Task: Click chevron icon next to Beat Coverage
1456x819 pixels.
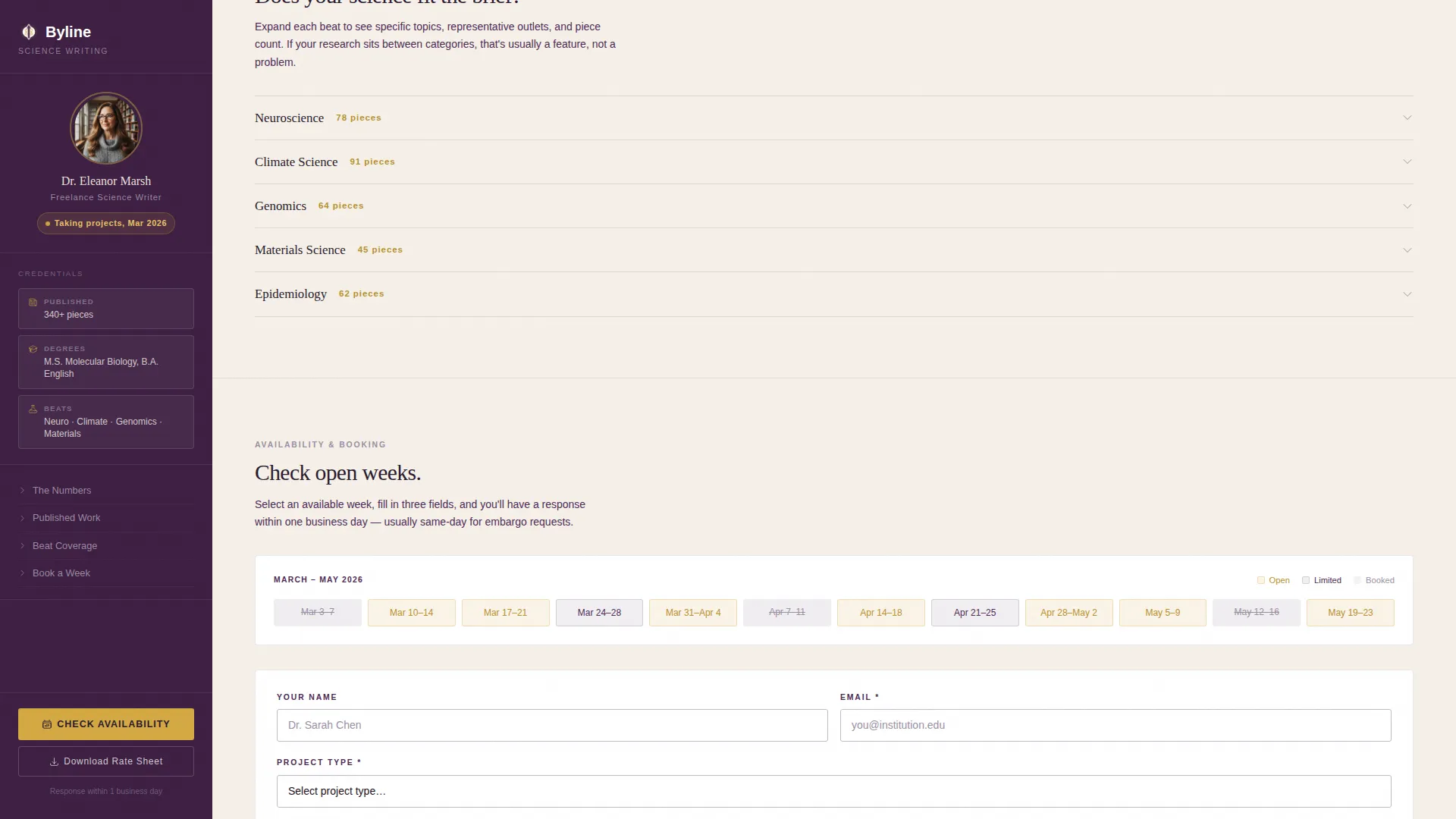Action: (x=23, y=546)
